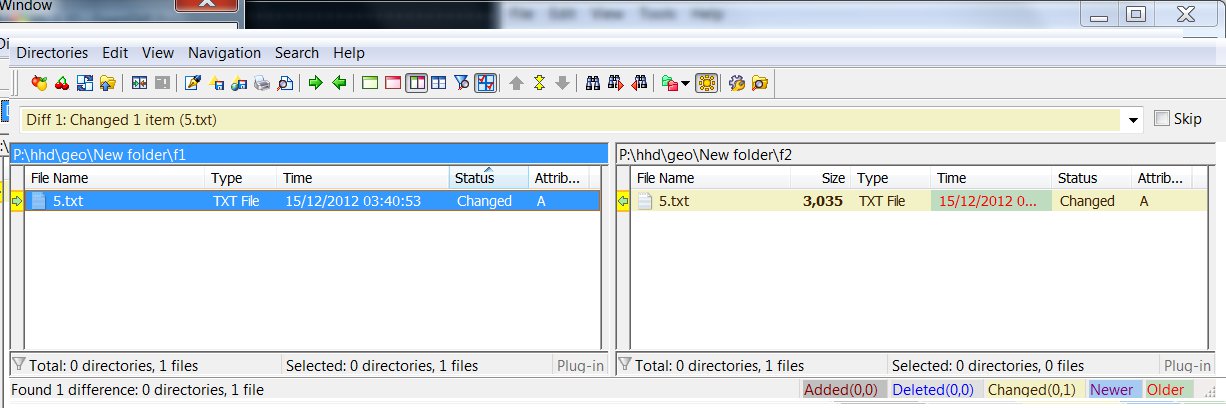The width and height of the screenshot is (1226, 408).
Task: Click the green-topped single pane icon
Action: (370, 83)
